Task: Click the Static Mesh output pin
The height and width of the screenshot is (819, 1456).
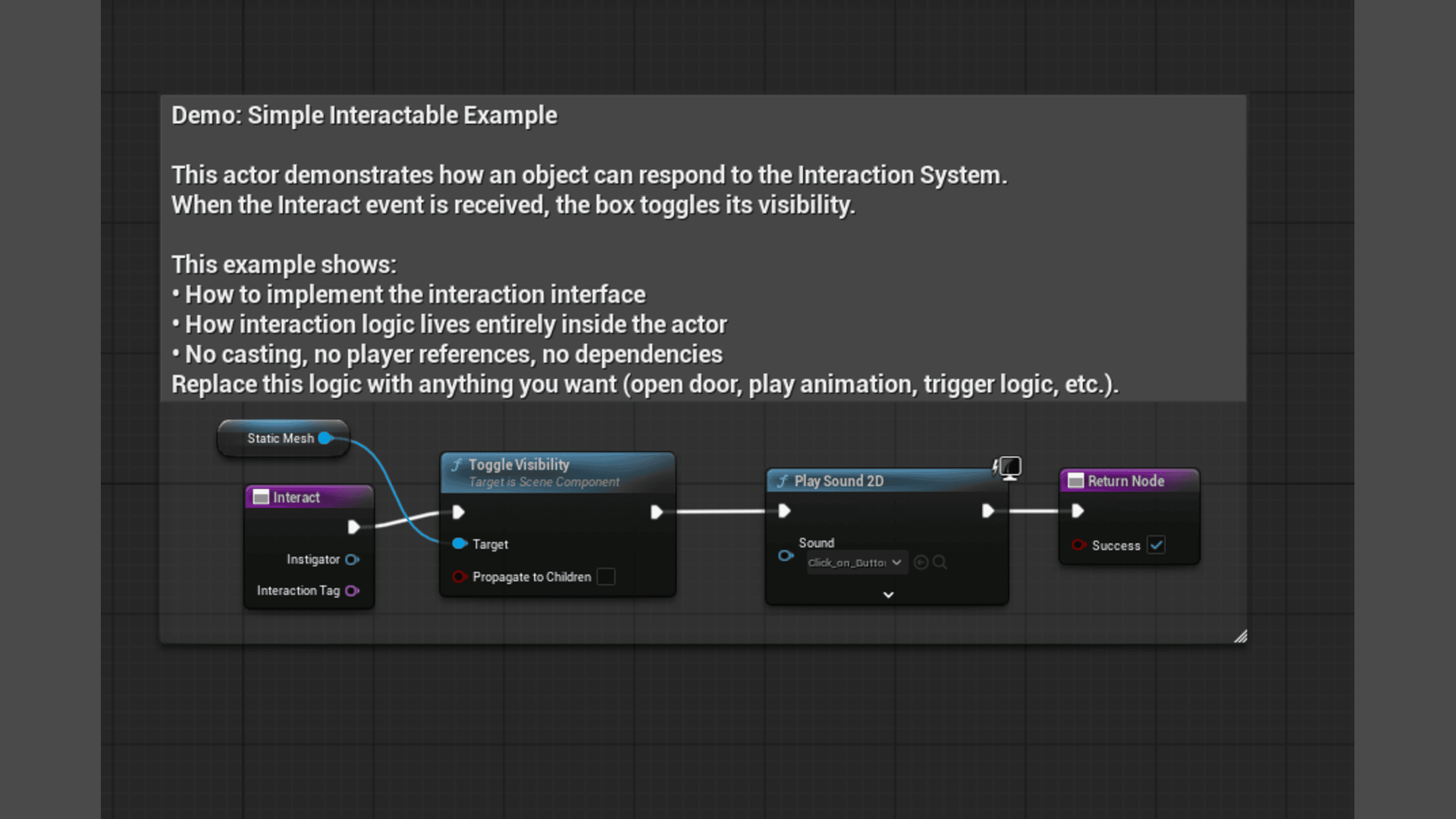Action: [325, 438]
